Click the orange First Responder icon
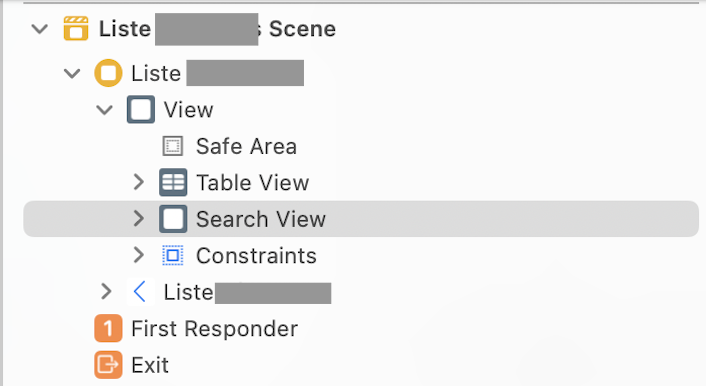Image resolution: width=706 pixels, height=386 pixels. pyautogui.click(x=108, y=328)
